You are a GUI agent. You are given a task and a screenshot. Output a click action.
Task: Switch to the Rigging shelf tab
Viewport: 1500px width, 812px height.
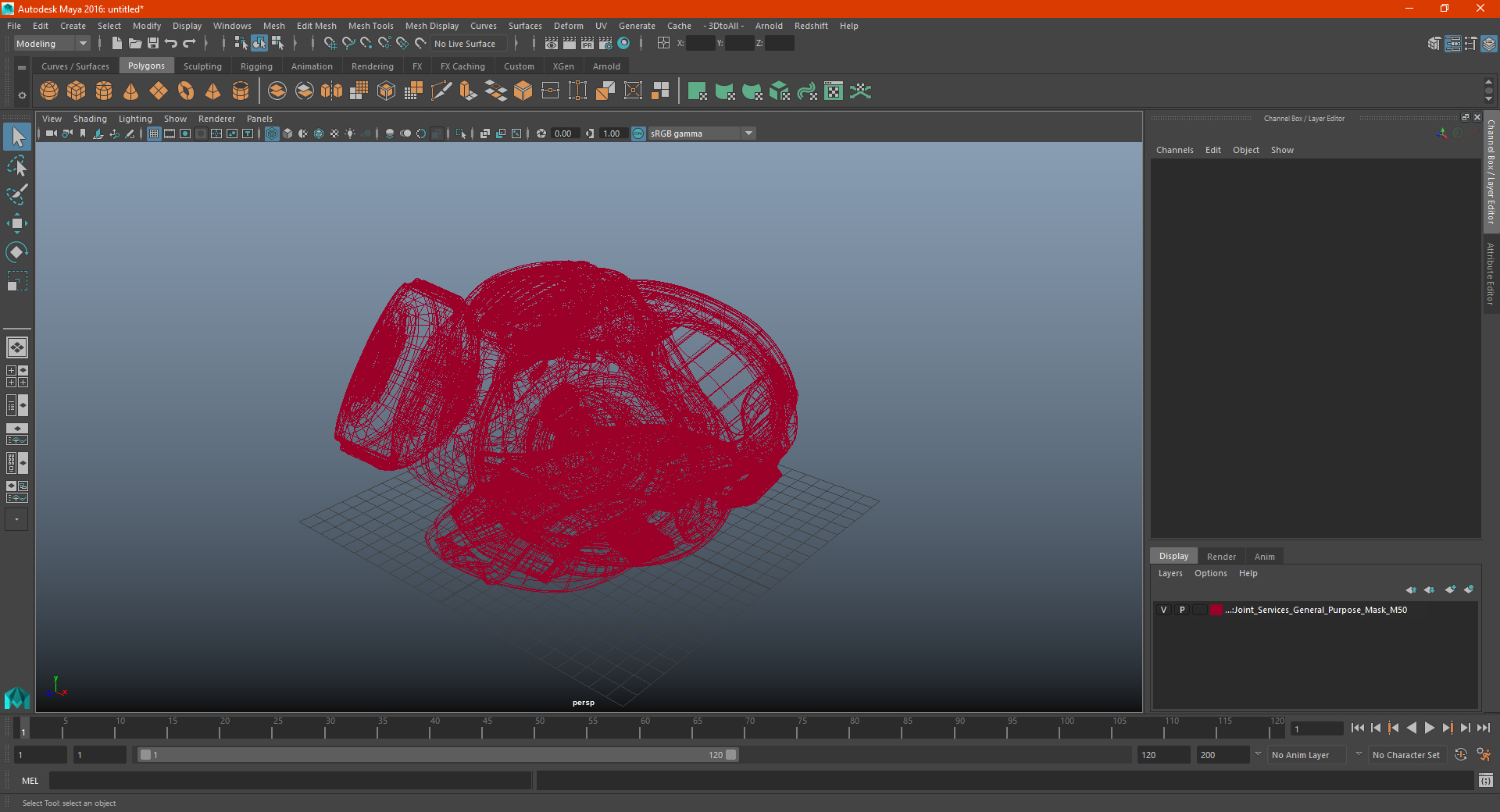click(256, 66)
